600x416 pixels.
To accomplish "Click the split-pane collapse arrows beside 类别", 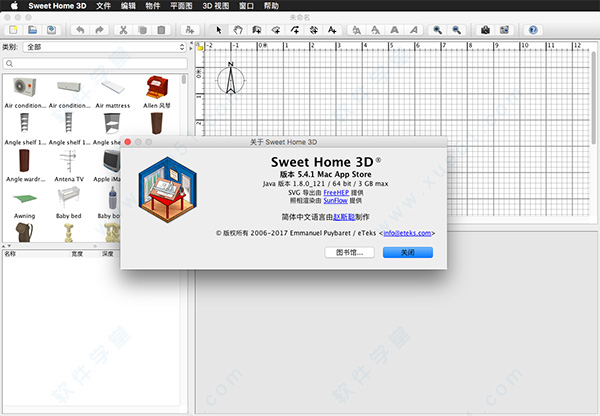I will [191, 47].
